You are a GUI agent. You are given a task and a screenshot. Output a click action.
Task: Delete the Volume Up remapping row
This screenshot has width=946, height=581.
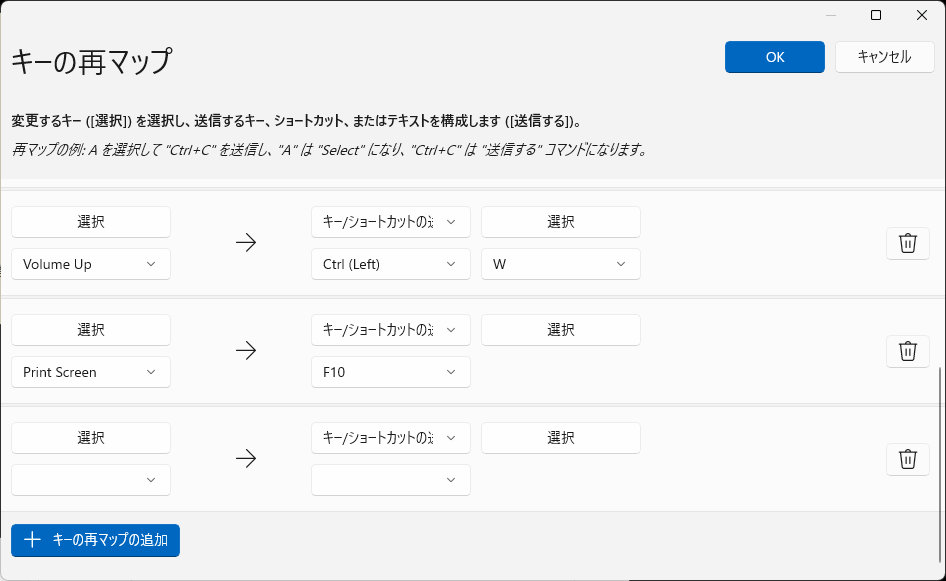click(907, 243)
